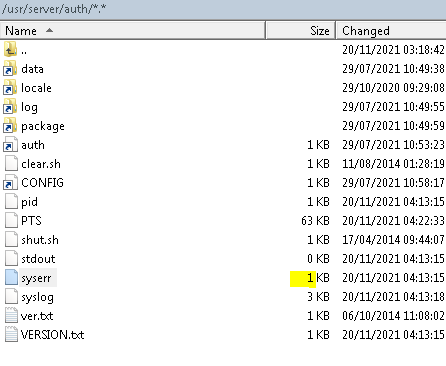Click the sort arrow in Name header
446x366 pixels.
[x=49, y=30]
